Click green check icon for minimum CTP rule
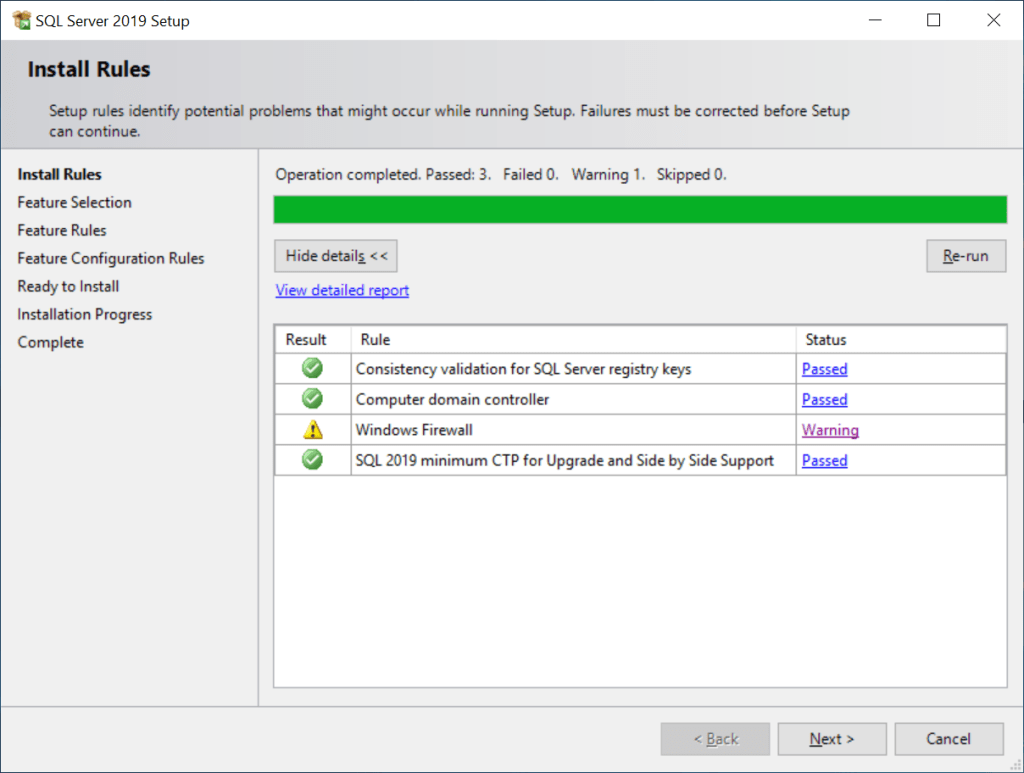The width and height of the screenshot is (1024, 773). point(312,460)
